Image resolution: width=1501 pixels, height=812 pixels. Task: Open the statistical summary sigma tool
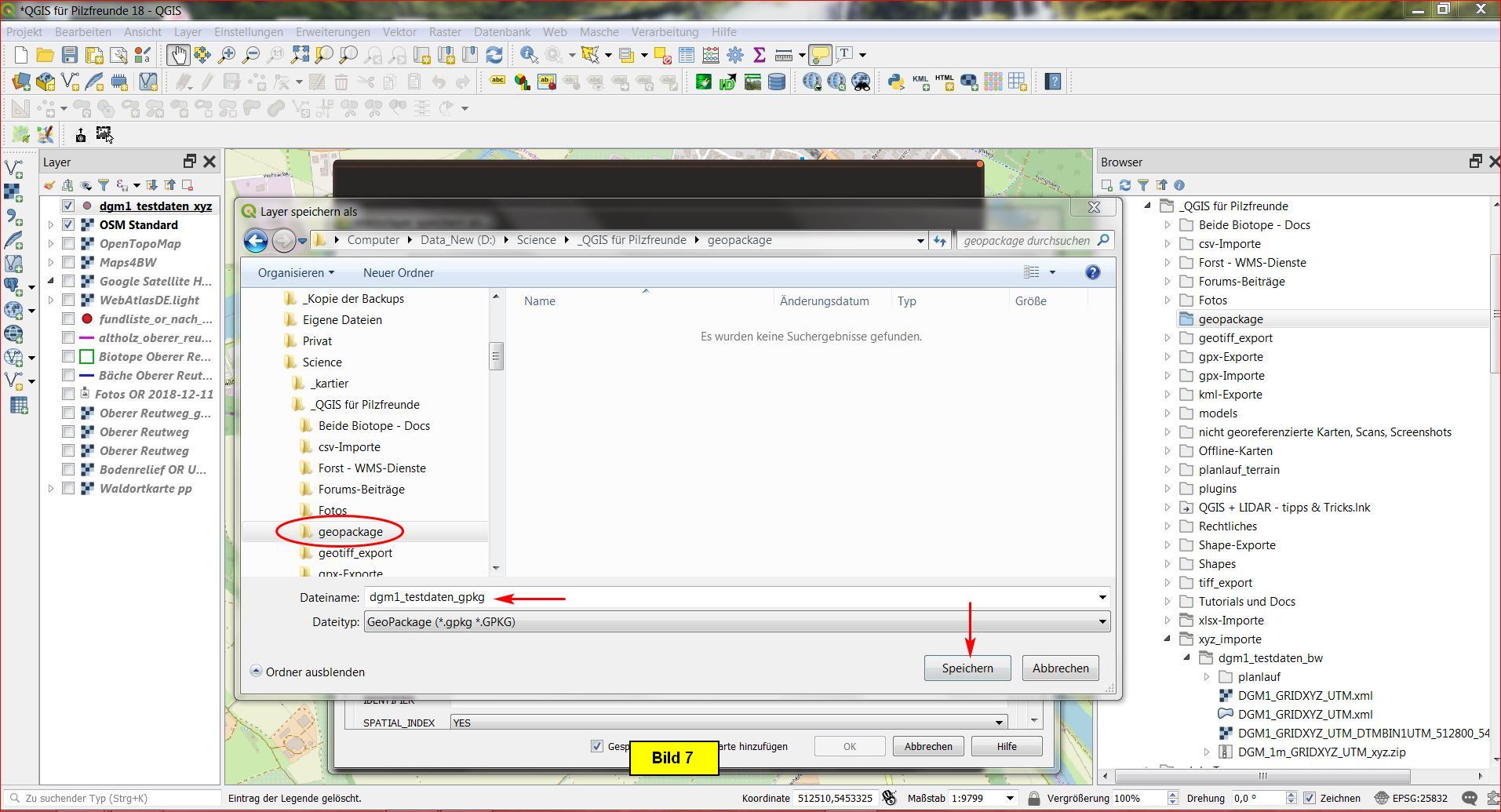759,55
